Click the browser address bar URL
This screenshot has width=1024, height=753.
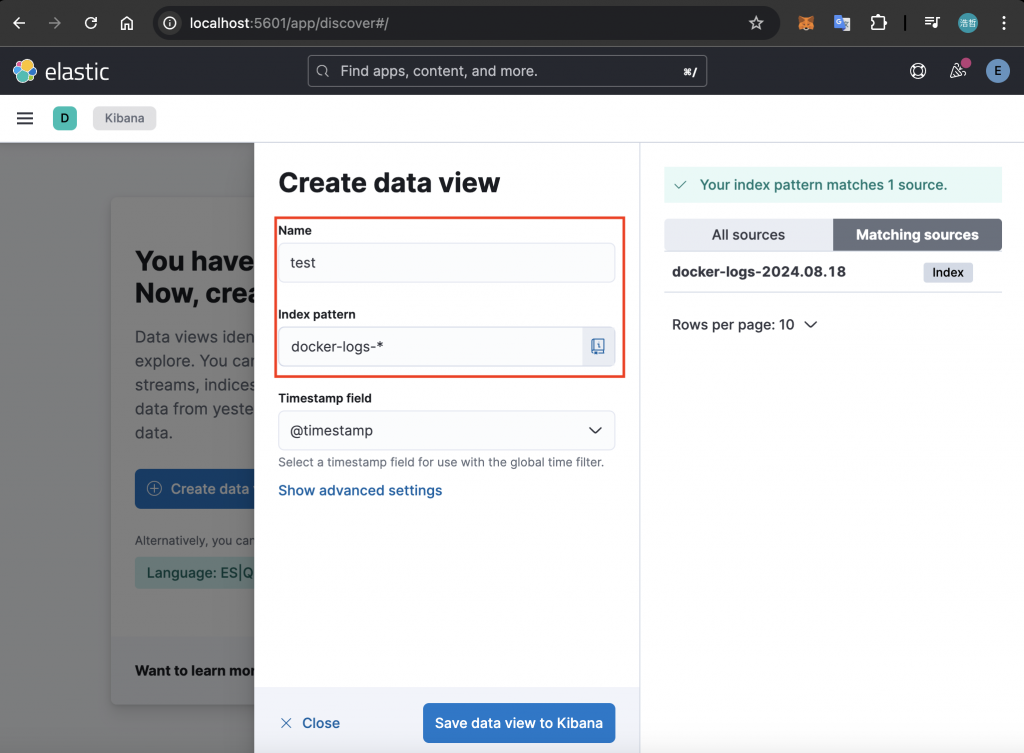(x=289, y=24)
